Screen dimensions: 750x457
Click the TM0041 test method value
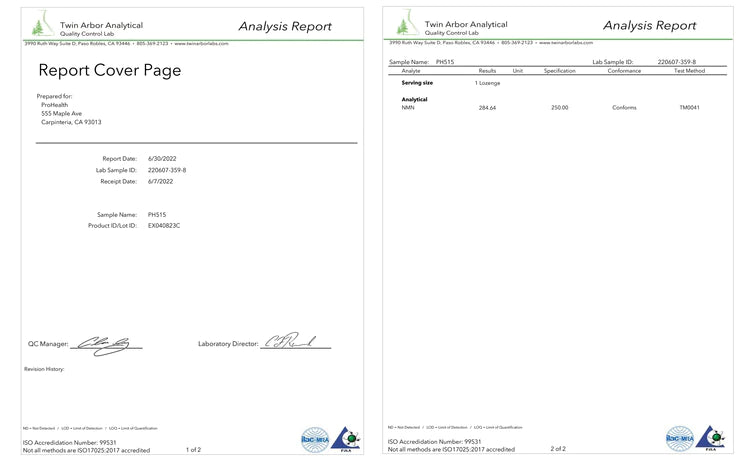(689, 107)
